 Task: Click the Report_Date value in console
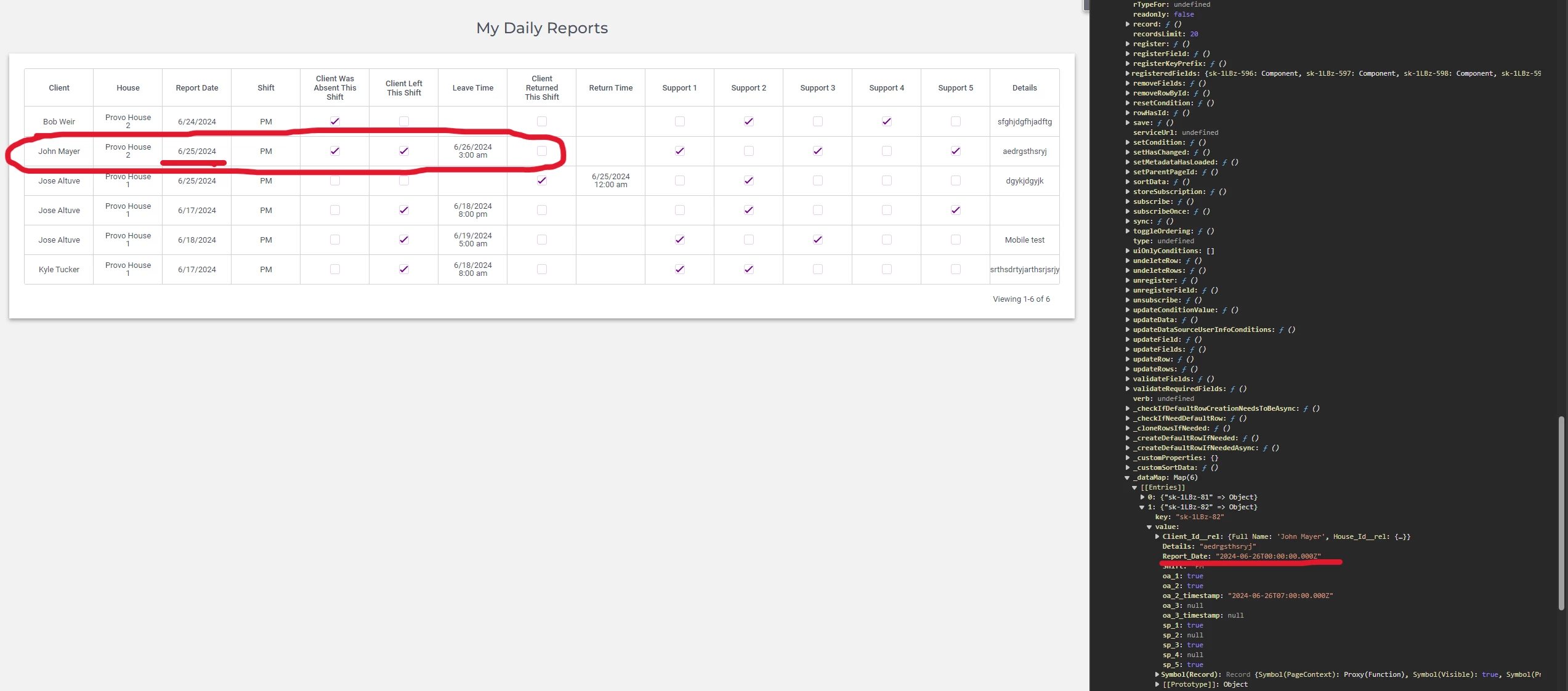(x=1267, y=556)
